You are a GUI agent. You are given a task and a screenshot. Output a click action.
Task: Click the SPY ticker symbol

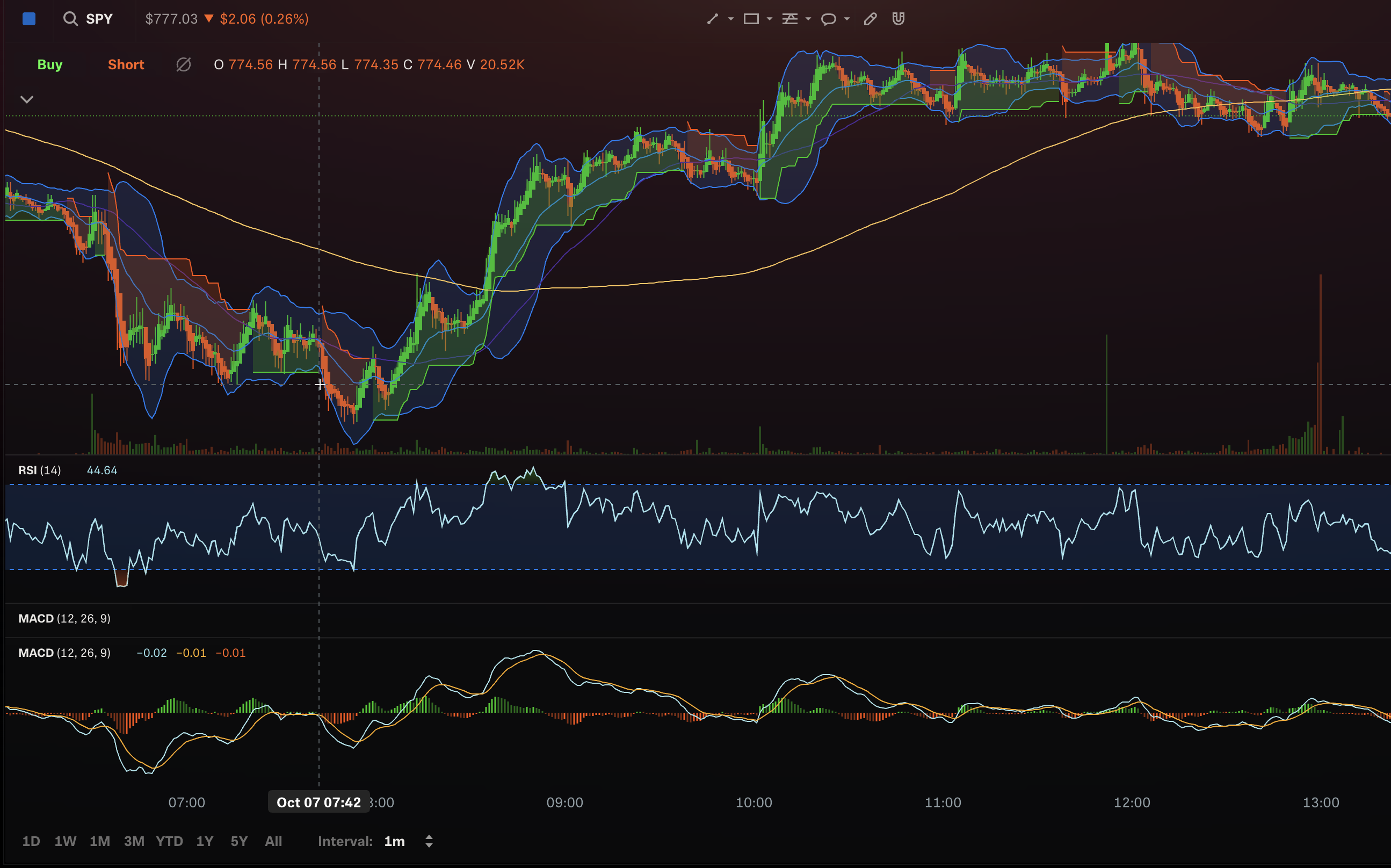pyautogui.click(x=99, y=19)
